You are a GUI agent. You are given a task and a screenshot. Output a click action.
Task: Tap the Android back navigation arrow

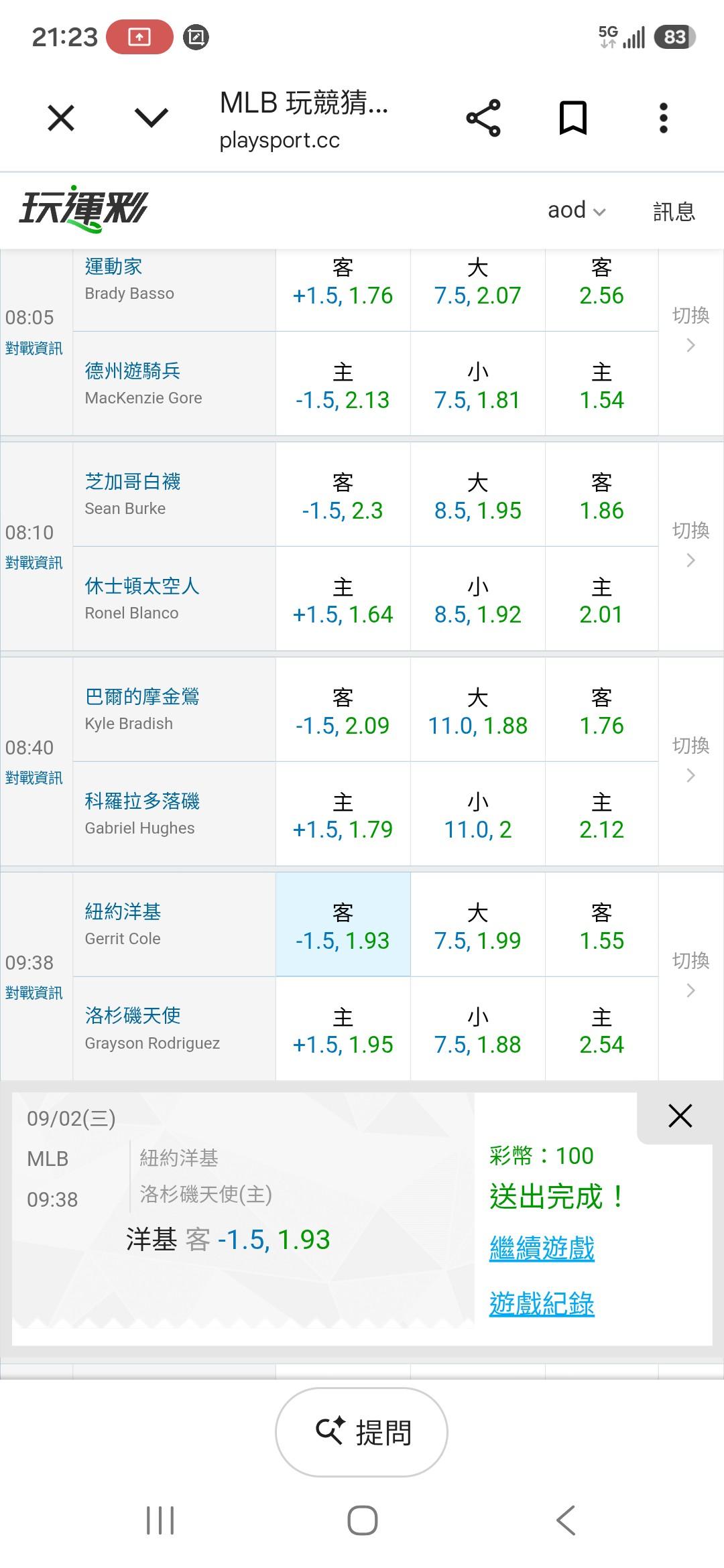pos(566,1520)
